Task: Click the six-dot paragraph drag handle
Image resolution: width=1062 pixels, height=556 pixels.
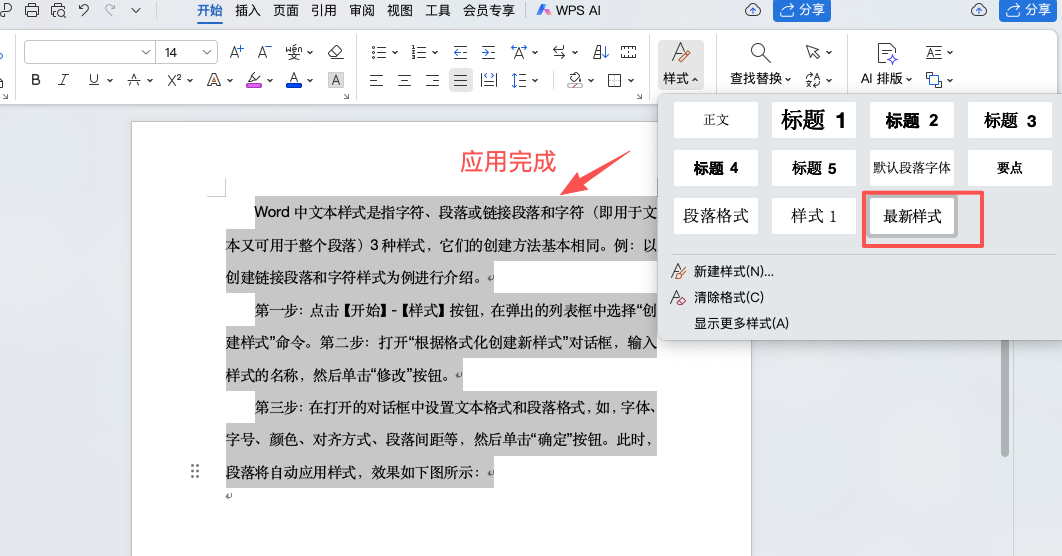Action: (195, 471)
